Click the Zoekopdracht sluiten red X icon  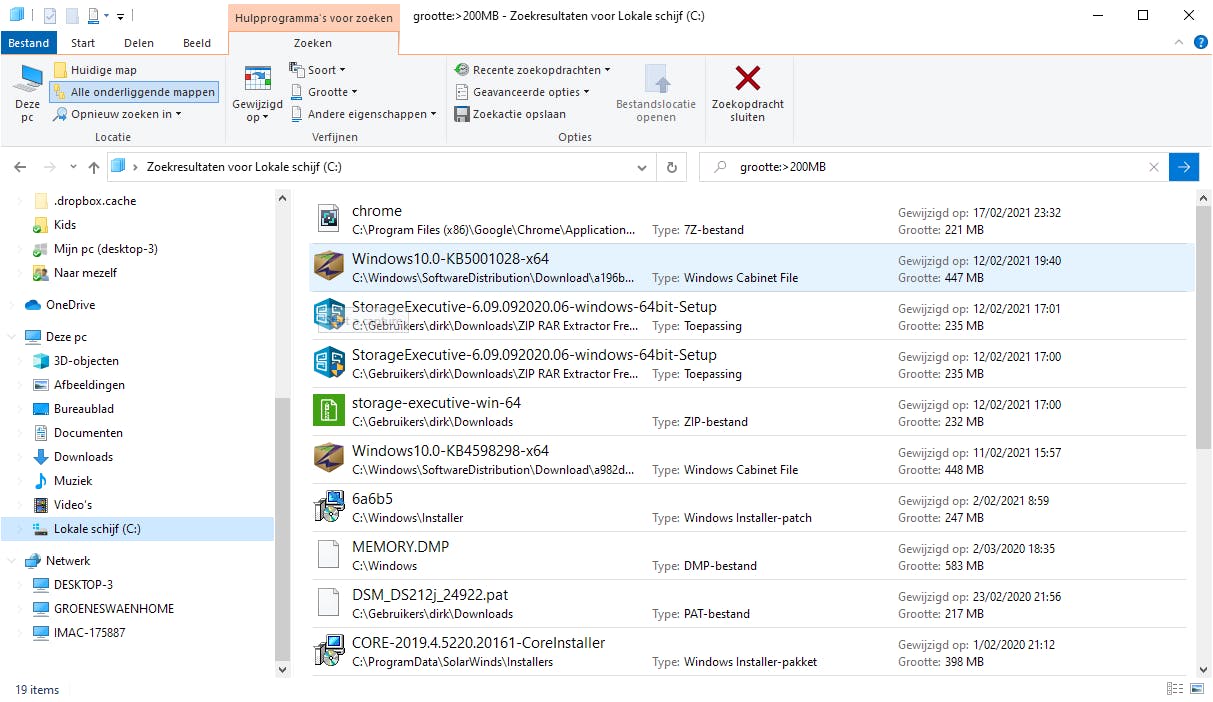[x=747, y=79]
